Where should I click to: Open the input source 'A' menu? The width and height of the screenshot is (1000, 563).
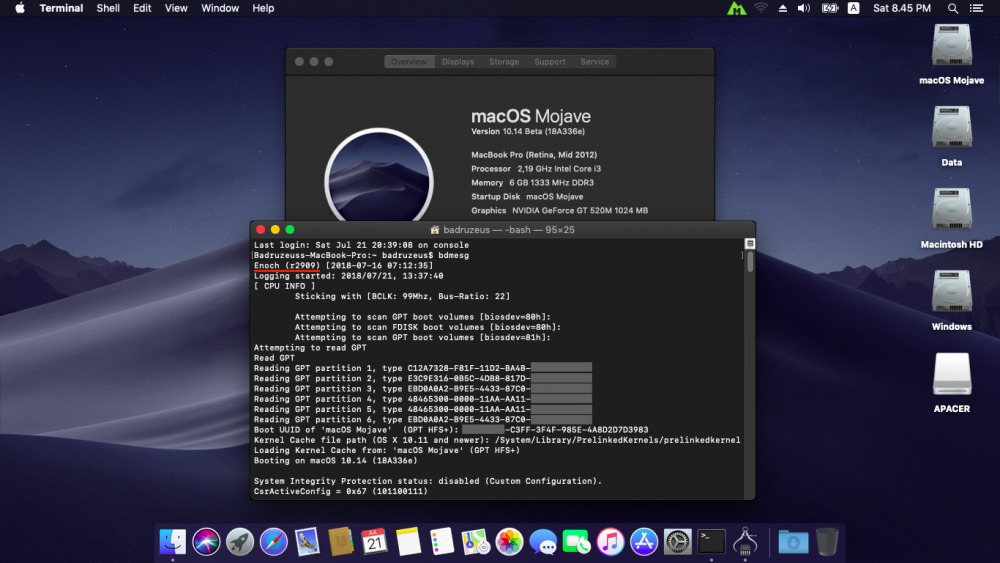click(853, 8)
